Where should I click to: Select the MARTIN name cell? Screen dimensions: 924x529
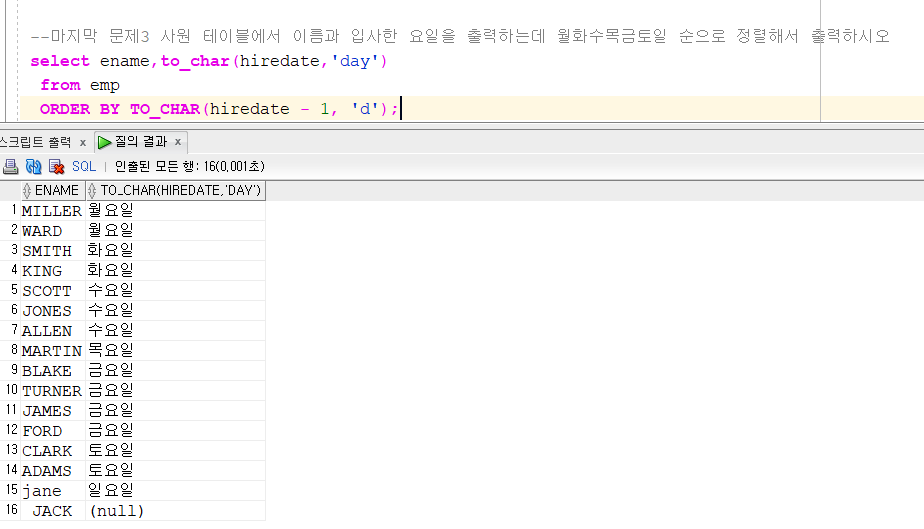coord(52,351)
